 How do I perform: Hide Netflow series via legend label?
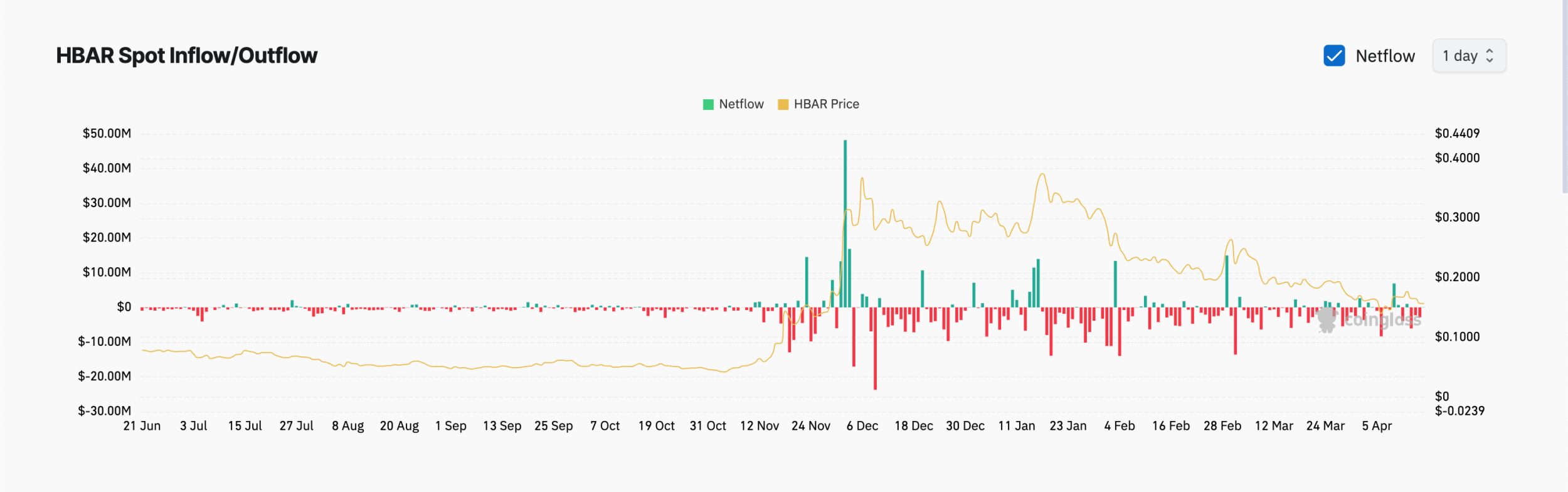pos(741,104)
